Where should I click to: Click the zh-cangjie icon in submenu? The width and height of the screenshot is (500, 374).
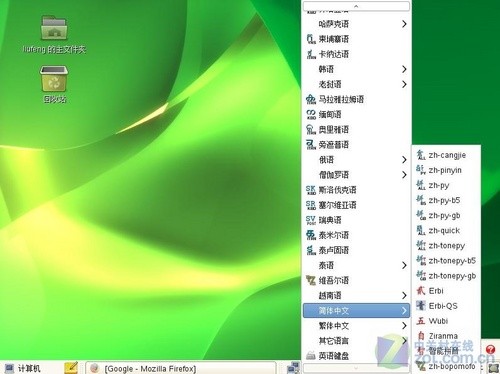point(421,155)
